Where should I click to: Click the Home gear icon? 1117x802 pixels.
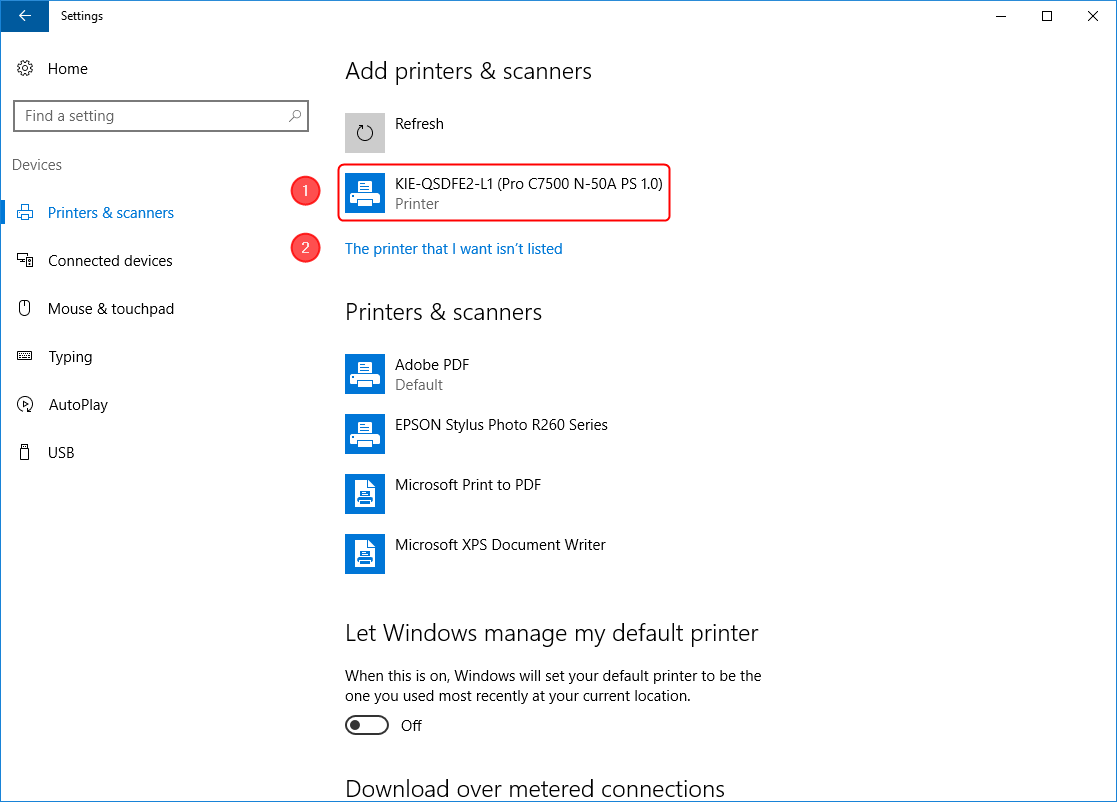pos(25,69)
